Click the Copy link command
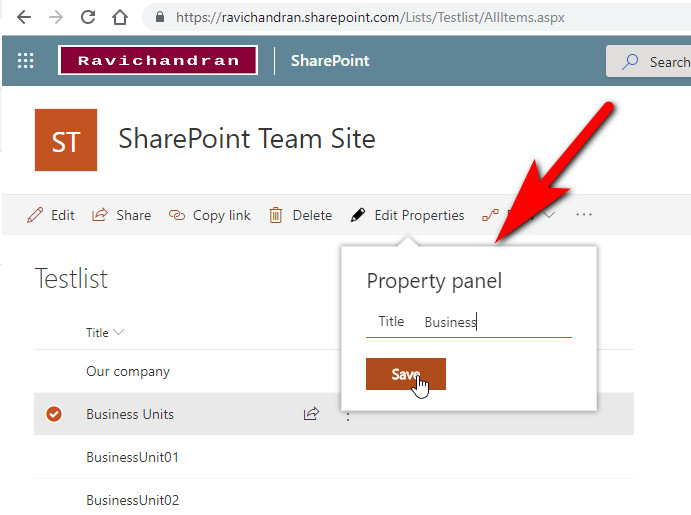This screenshot has height=515, width=691. point(210,215)
